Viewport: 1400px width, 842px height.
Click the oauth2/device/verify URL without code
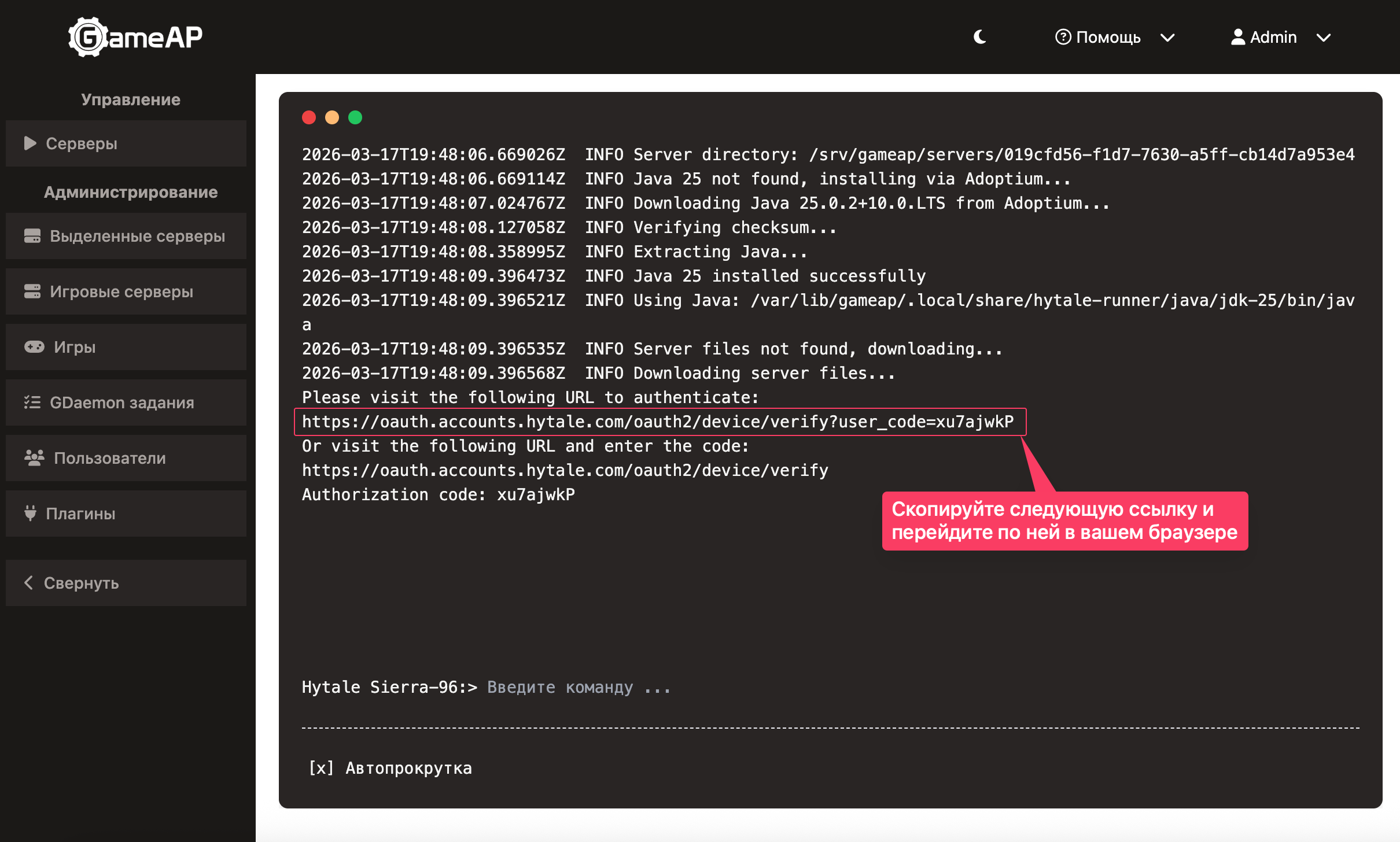coord(565,470)
